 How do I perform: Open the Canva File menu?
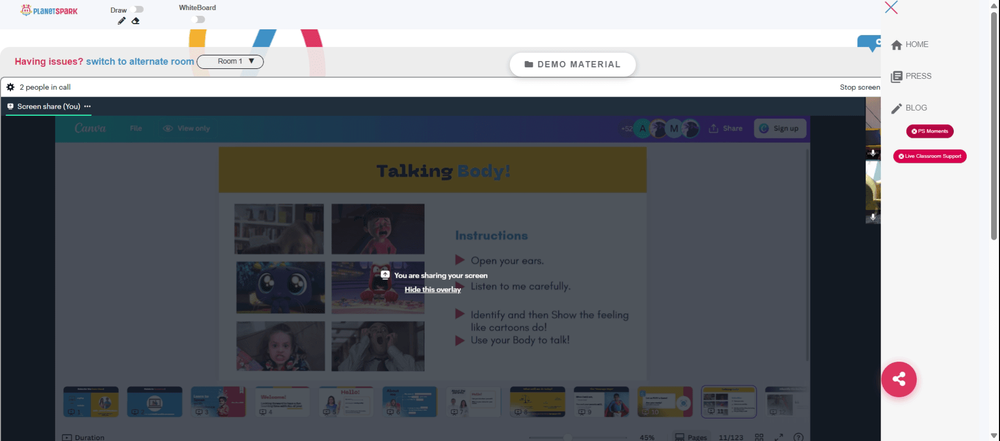tap(136, 128)
